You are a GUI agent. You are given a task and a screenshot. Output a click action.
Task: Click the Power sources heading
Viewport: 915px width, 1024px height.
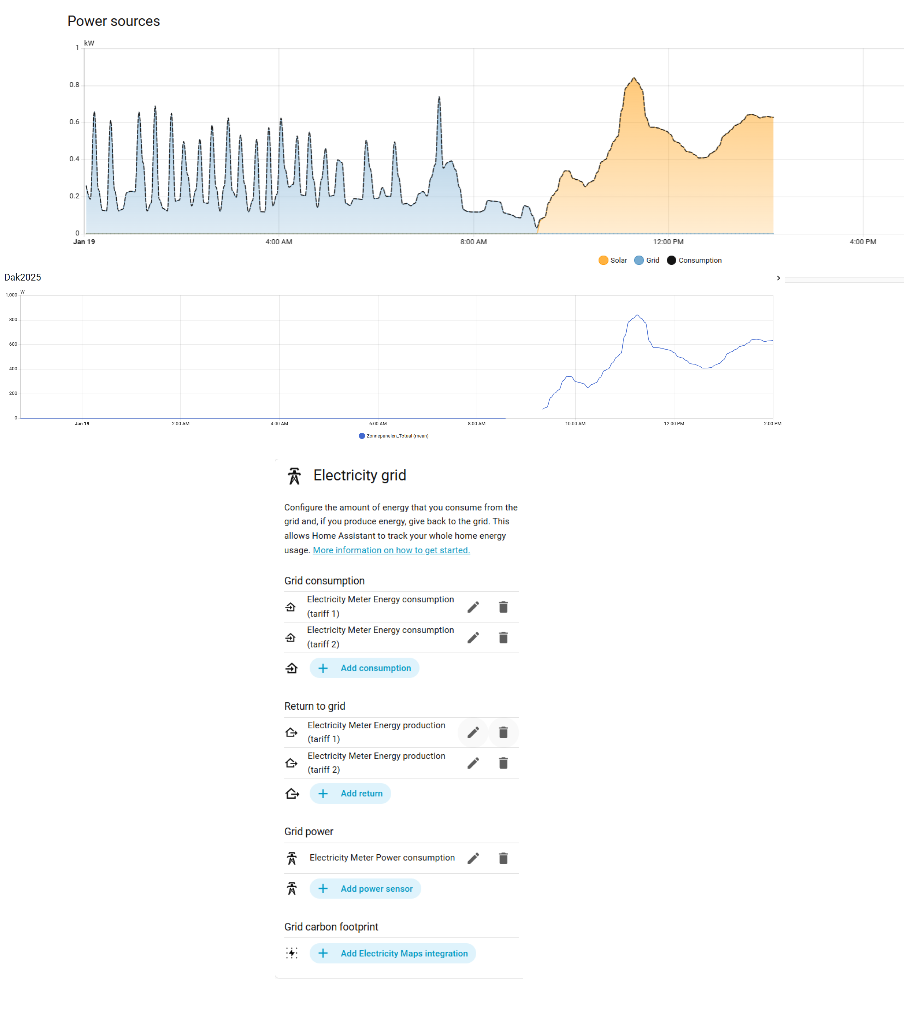[114, 21]
